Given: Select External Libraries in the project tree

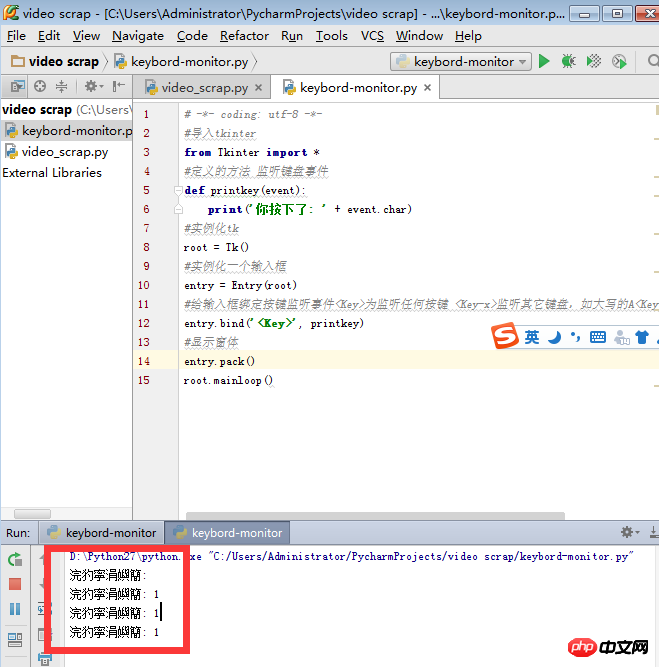Looking at the screenshot, I should pos(52,173).
